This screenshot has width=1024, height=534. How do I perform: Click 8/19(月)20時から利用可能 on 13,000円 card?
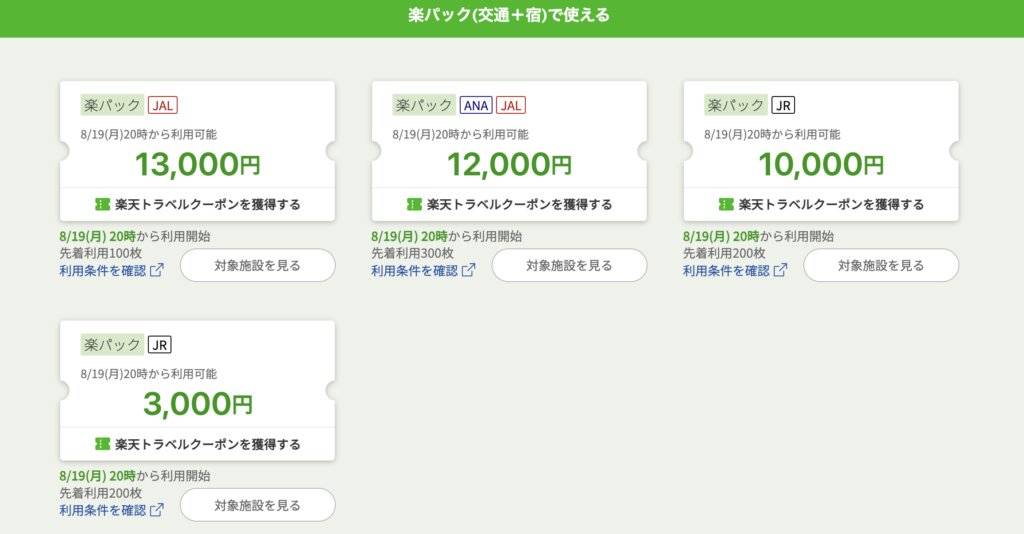point(149,134)
